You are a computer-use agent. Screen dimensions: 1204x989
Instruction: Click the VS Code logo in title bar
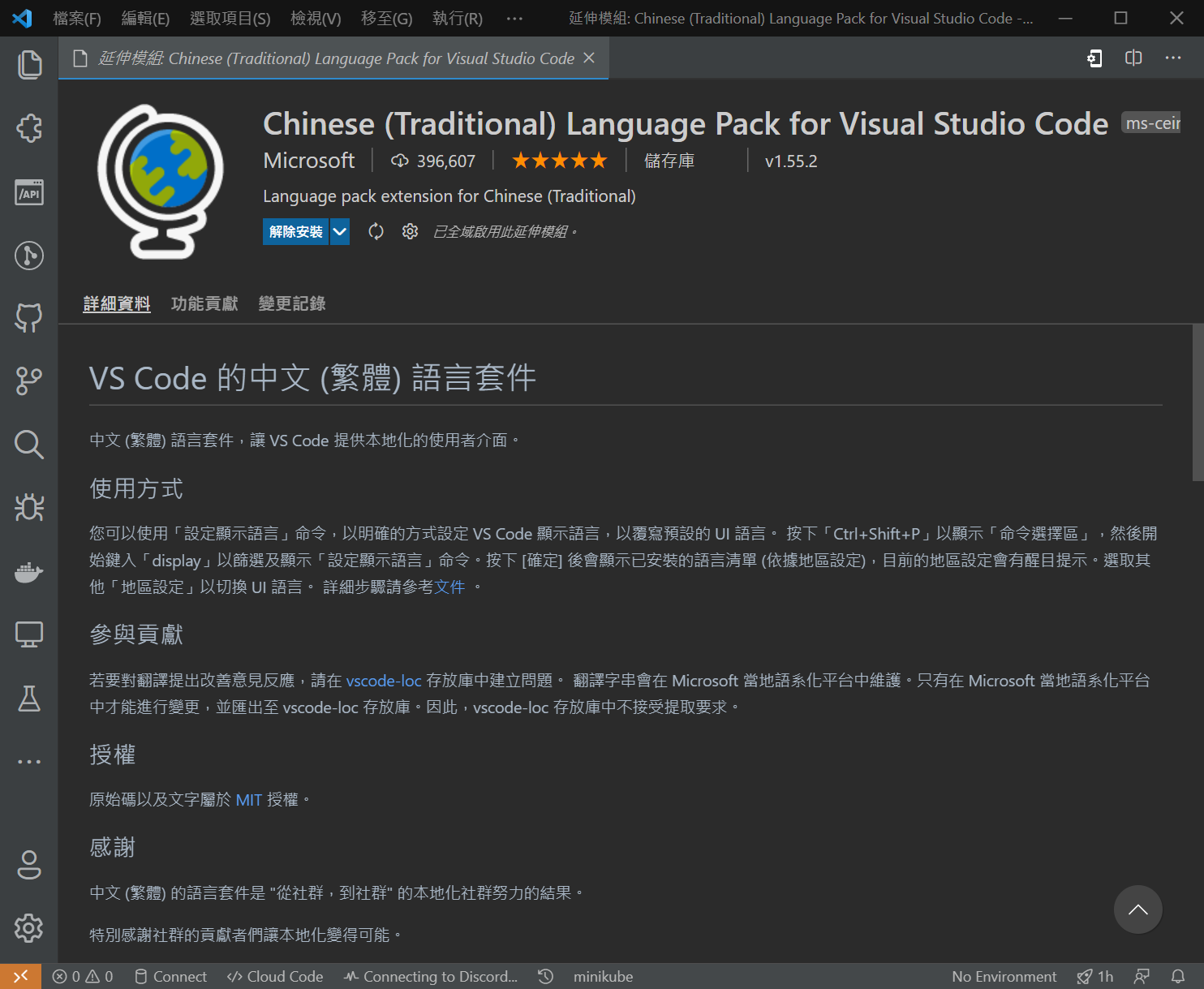click(x=22, y=18)
